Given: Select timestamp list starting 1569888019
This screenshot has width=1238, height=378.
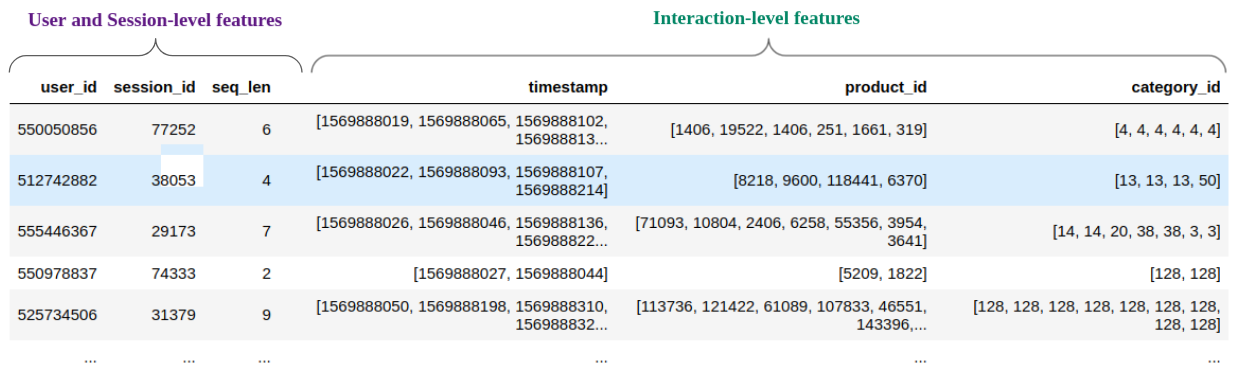Looking at the screenshot, I should (x=462, y=129).
